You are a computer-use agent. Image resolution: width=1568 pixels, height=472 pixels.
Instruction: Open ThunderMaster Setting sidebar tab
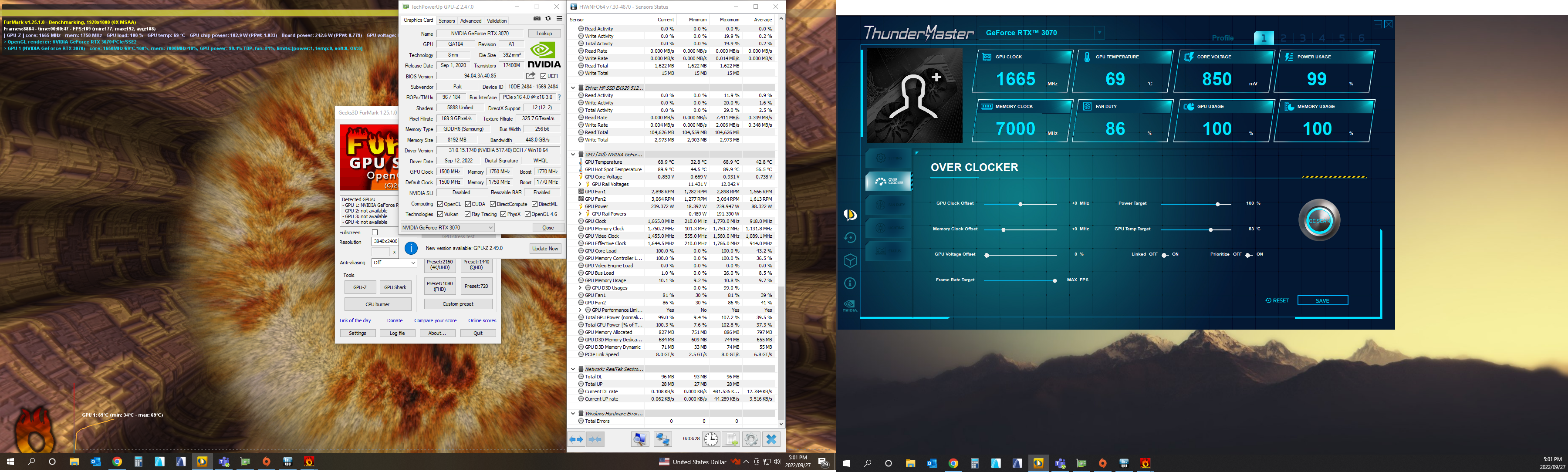point(888,158)
